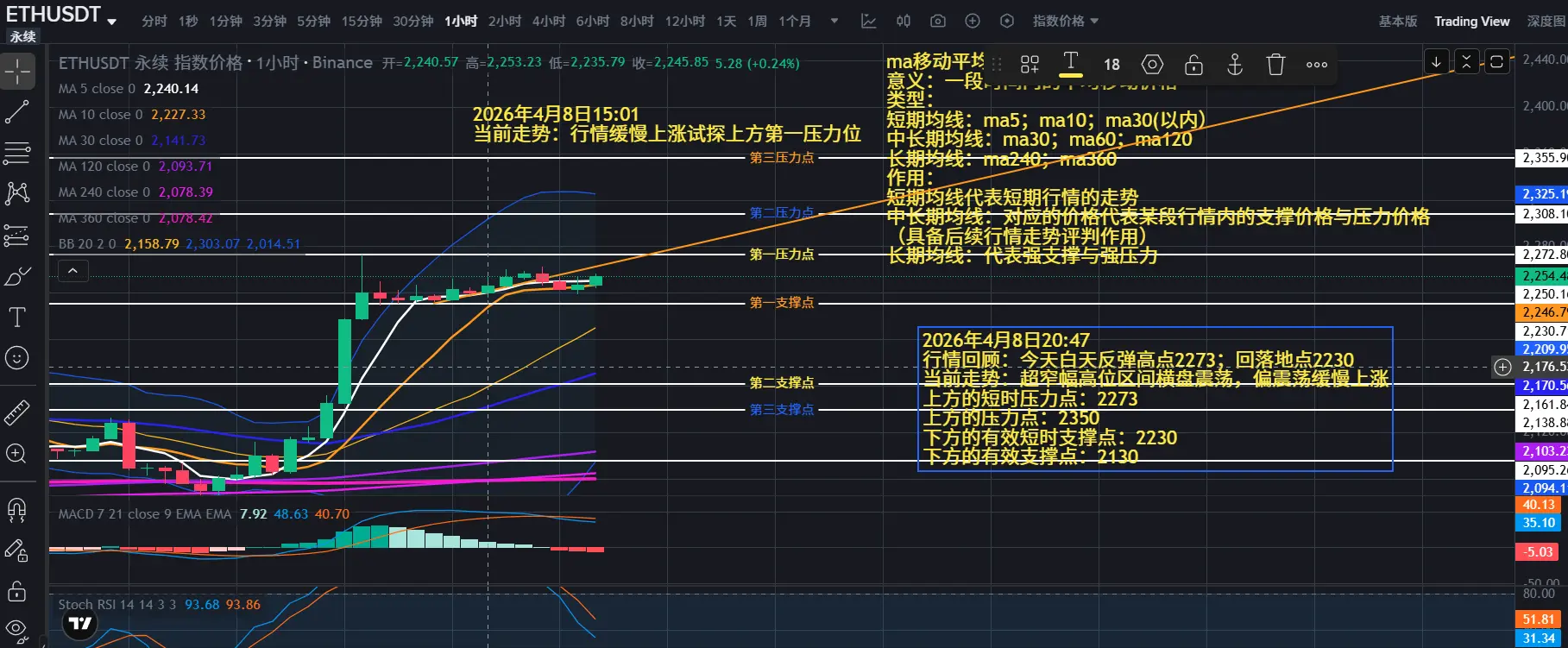Select the crosshair cursor tool
The image size is (1568, 648).
click(17, 71)
